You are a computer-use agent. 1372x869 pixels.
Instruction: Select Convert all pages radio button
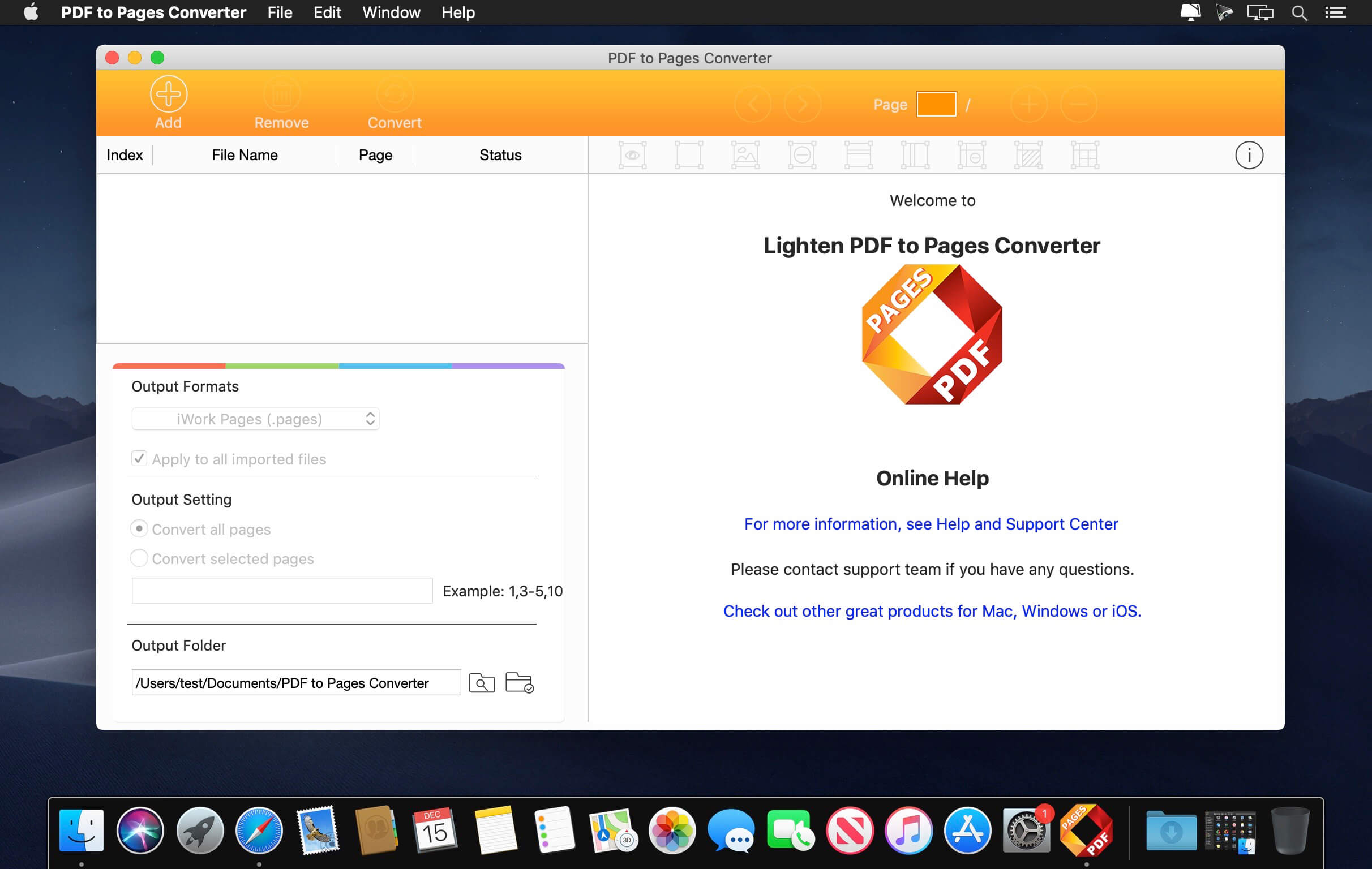click(x=139, y=528)
